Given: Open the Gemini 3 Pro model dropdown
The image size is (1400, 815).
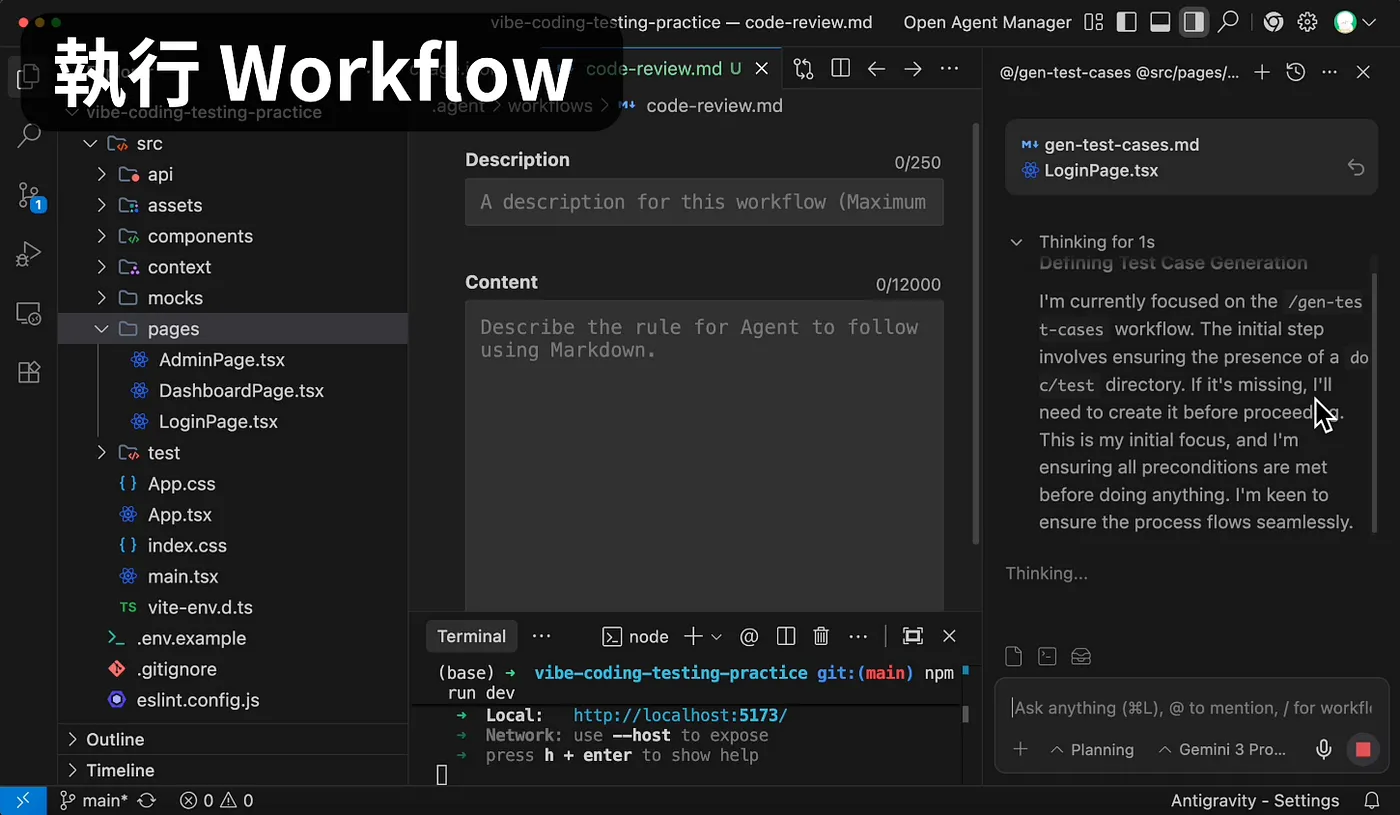Looking at the screenshot, I should click(x=1222, y=749).
